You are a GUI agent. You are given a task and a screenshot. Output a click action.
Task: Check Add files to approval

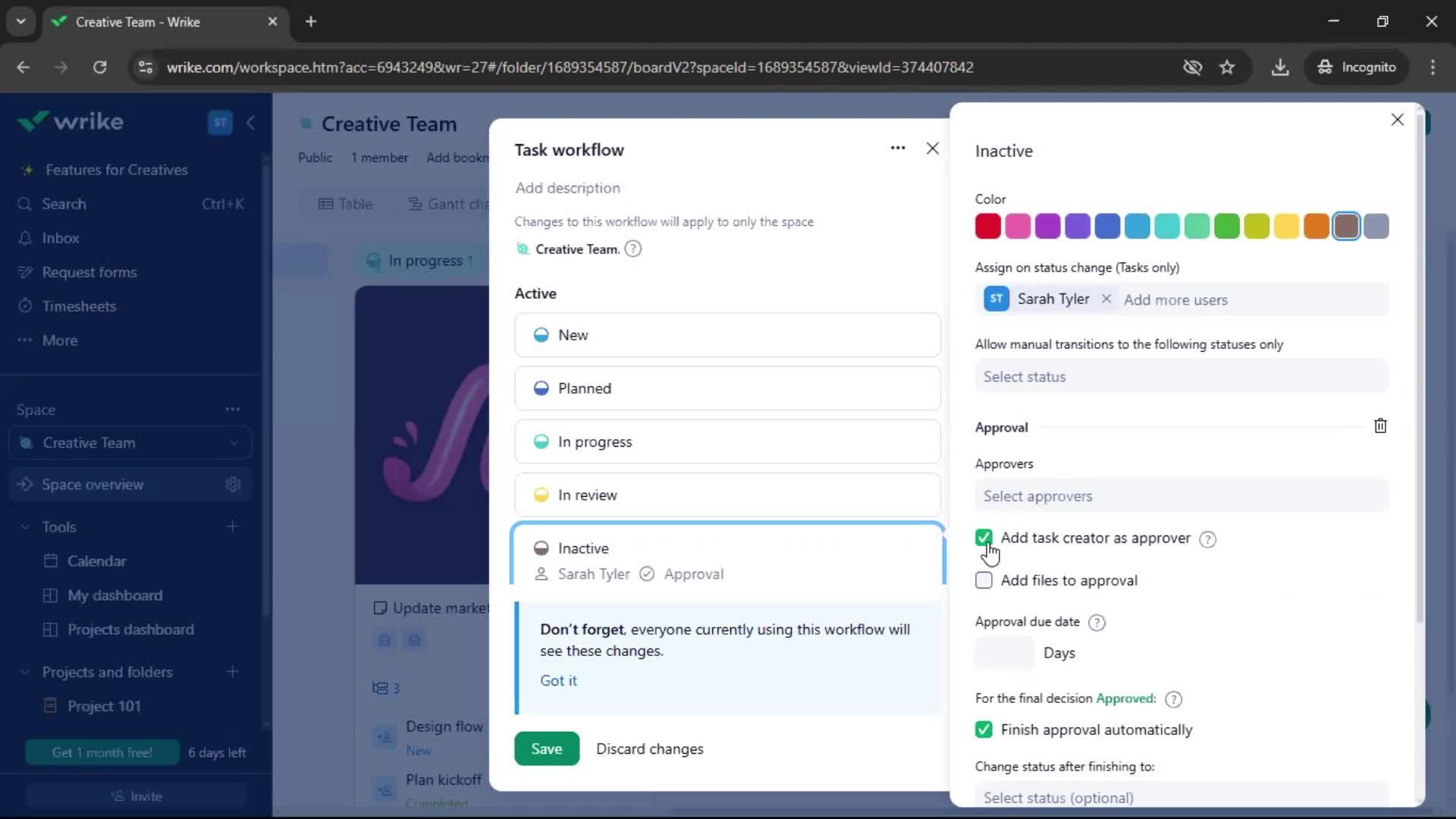coord(984,580)
